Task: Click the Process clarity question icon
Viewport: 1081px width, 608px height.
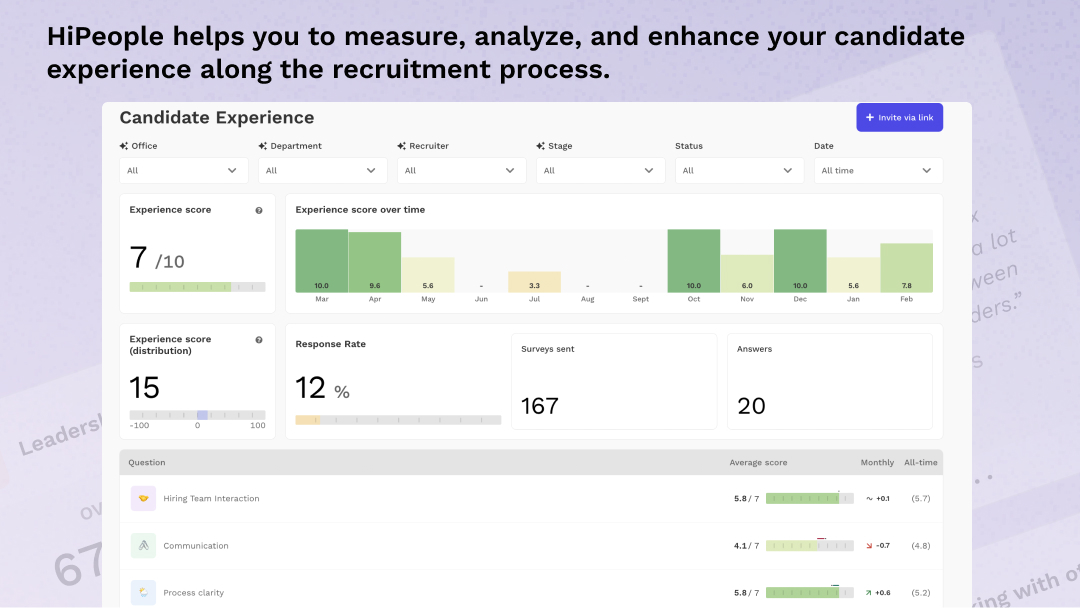Action: (x=143, y=592)
